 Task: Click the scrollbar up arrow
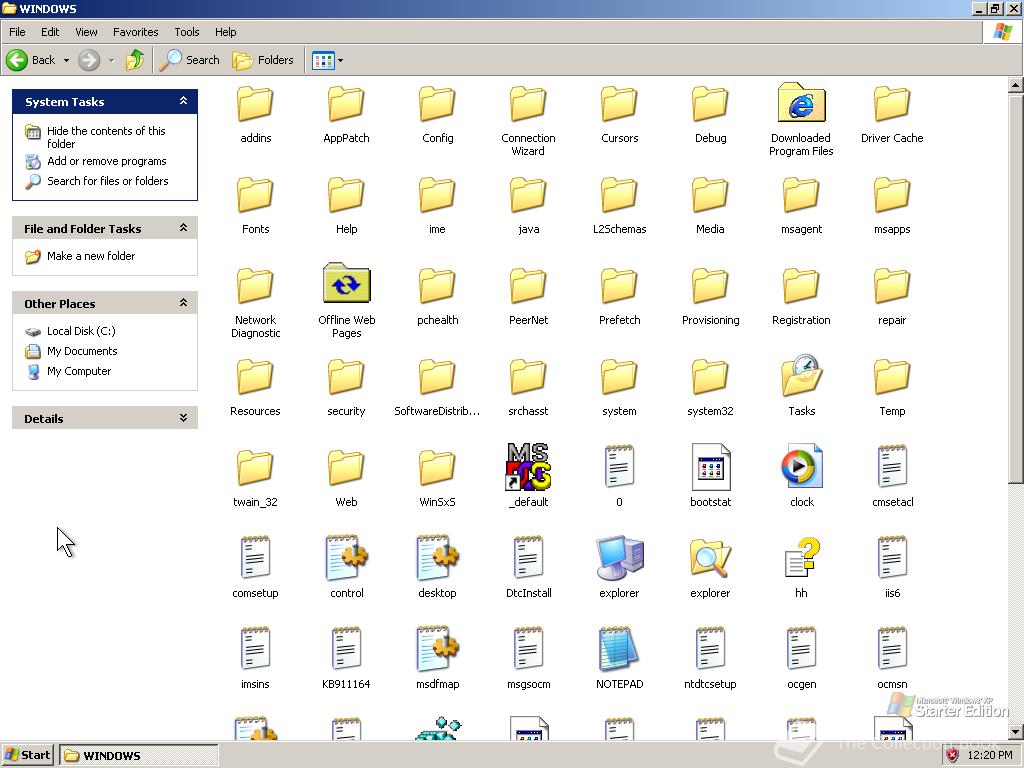point(1016,86)
